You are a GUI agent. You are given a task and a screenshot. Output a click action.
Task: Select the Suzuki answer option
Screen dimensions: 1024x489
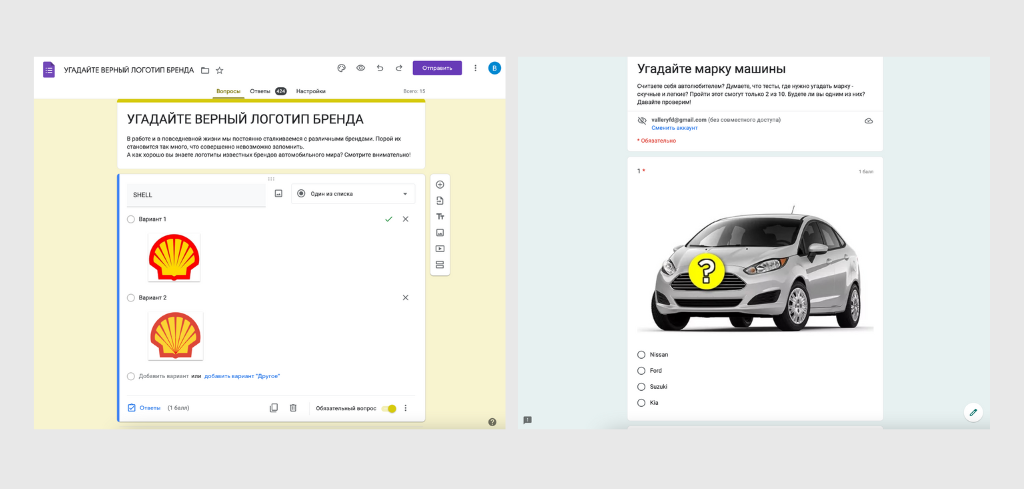click(x=641, y=386)
